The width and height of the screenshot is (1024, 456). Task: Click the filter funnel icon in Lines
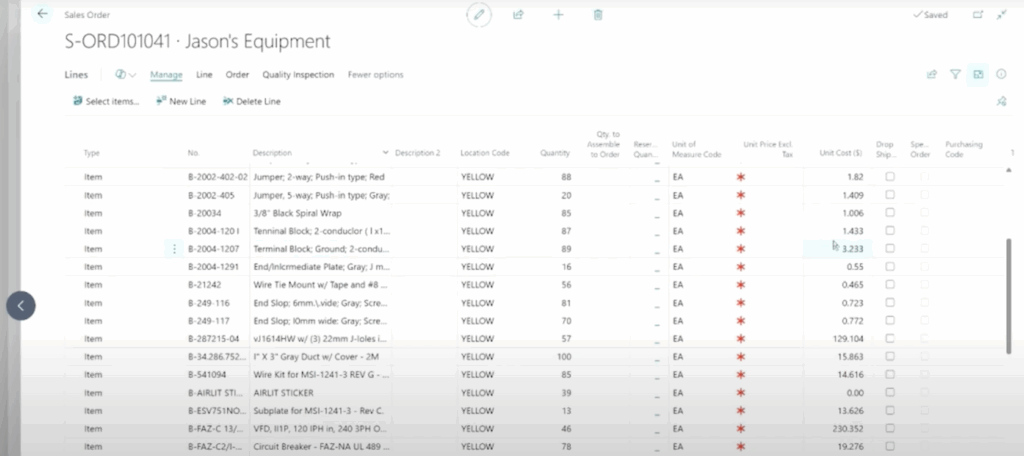(x=955, y=74)
